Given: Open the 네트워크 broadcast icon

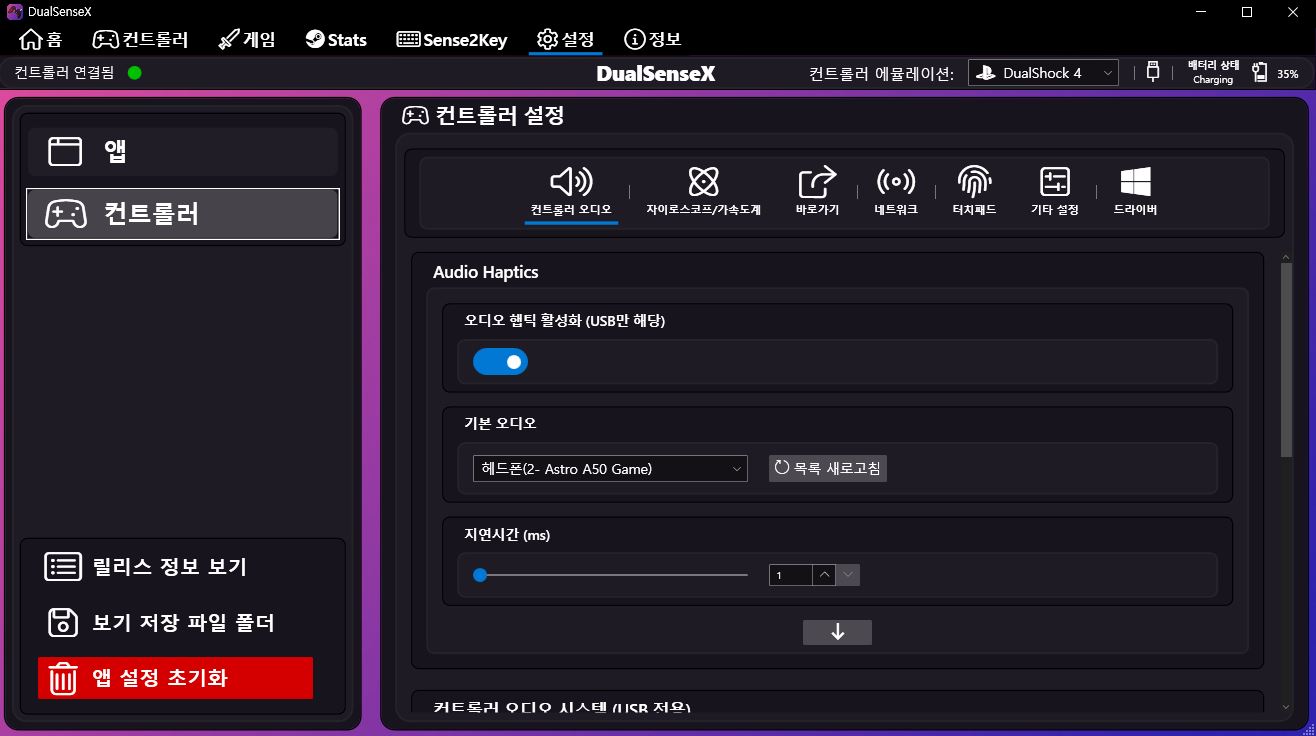Looking at the screenshot, I should (x=896, y=182).
